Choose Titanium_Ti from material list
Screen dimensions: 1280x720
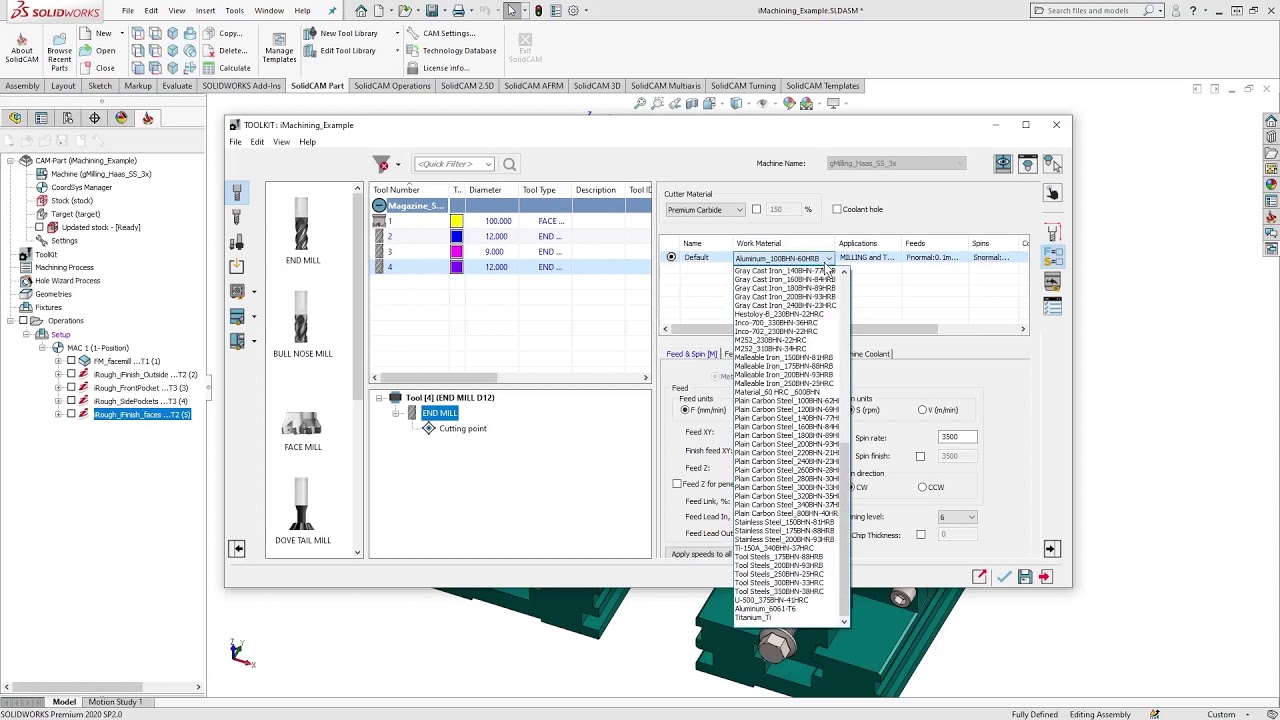pos(753,618)
